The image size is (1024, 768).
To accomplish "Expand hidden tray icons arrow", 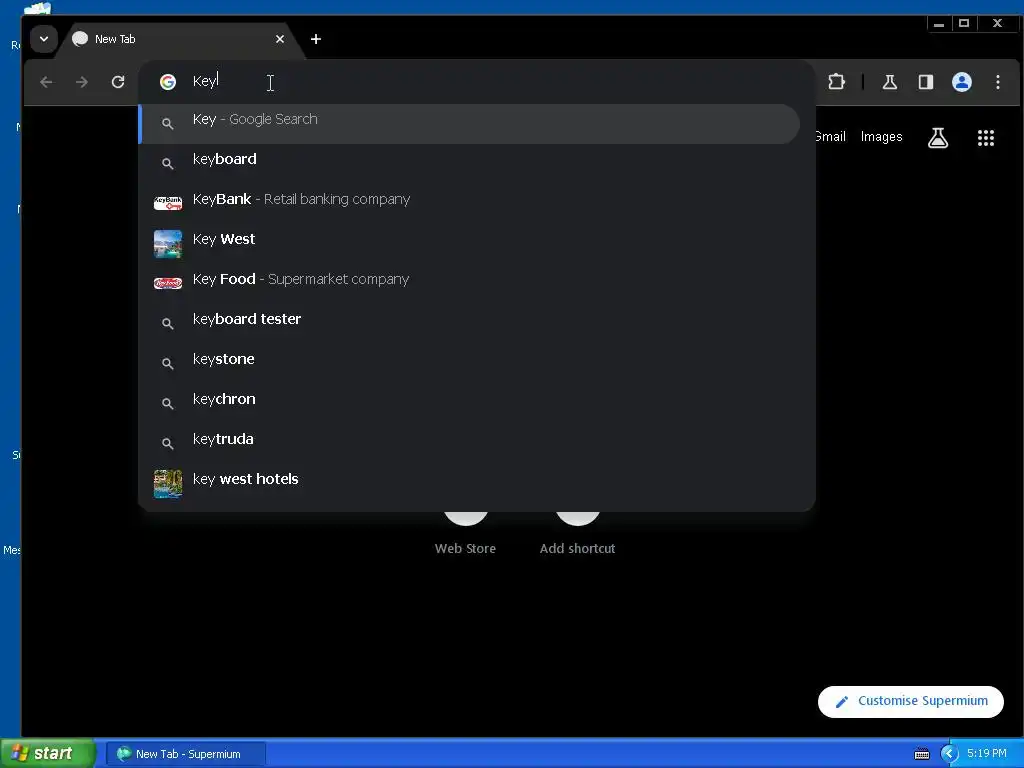I will 949,754.
